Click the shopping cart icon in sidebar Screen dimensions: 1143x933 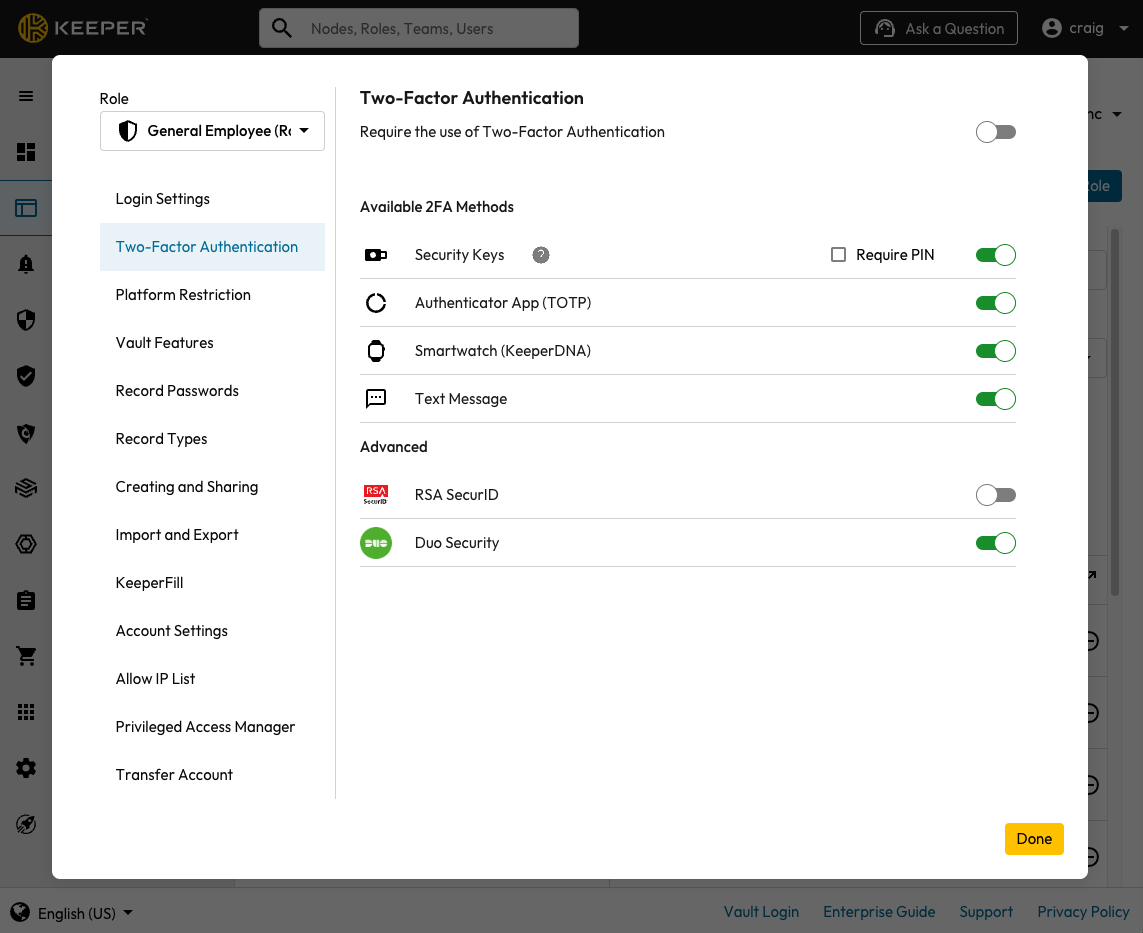(26, 656)
